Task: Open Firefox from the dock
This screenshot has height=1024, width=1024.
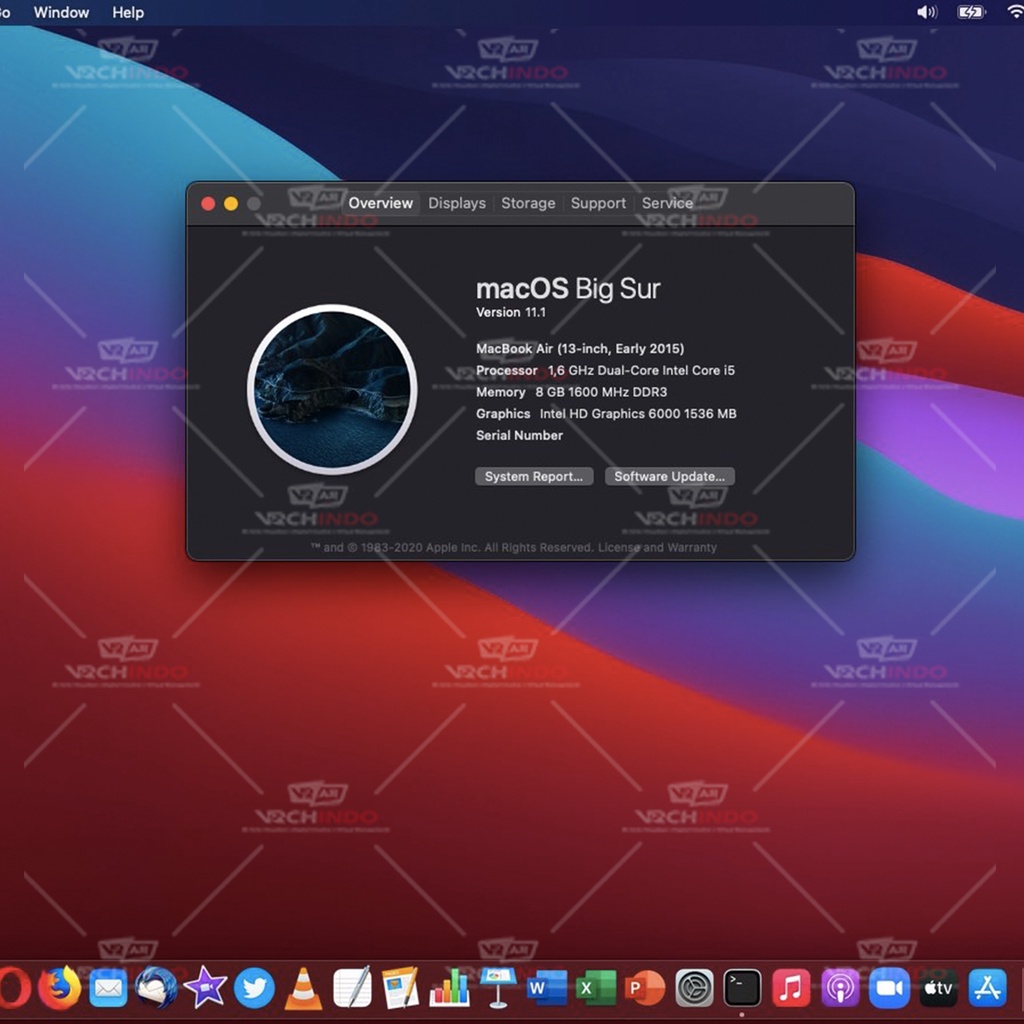Action: pos(60,988)
